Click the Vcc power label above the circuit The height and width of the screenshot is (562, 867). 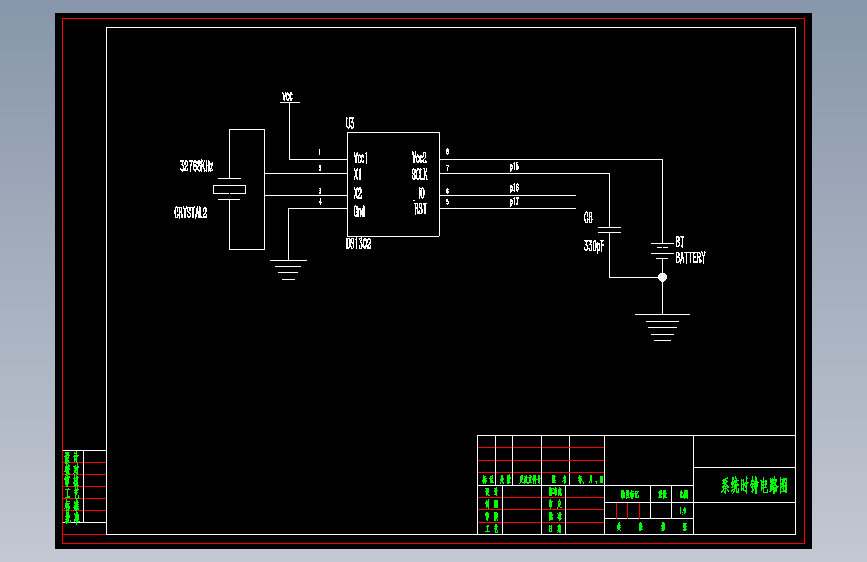pyautogui.click(x=288, y=97)
